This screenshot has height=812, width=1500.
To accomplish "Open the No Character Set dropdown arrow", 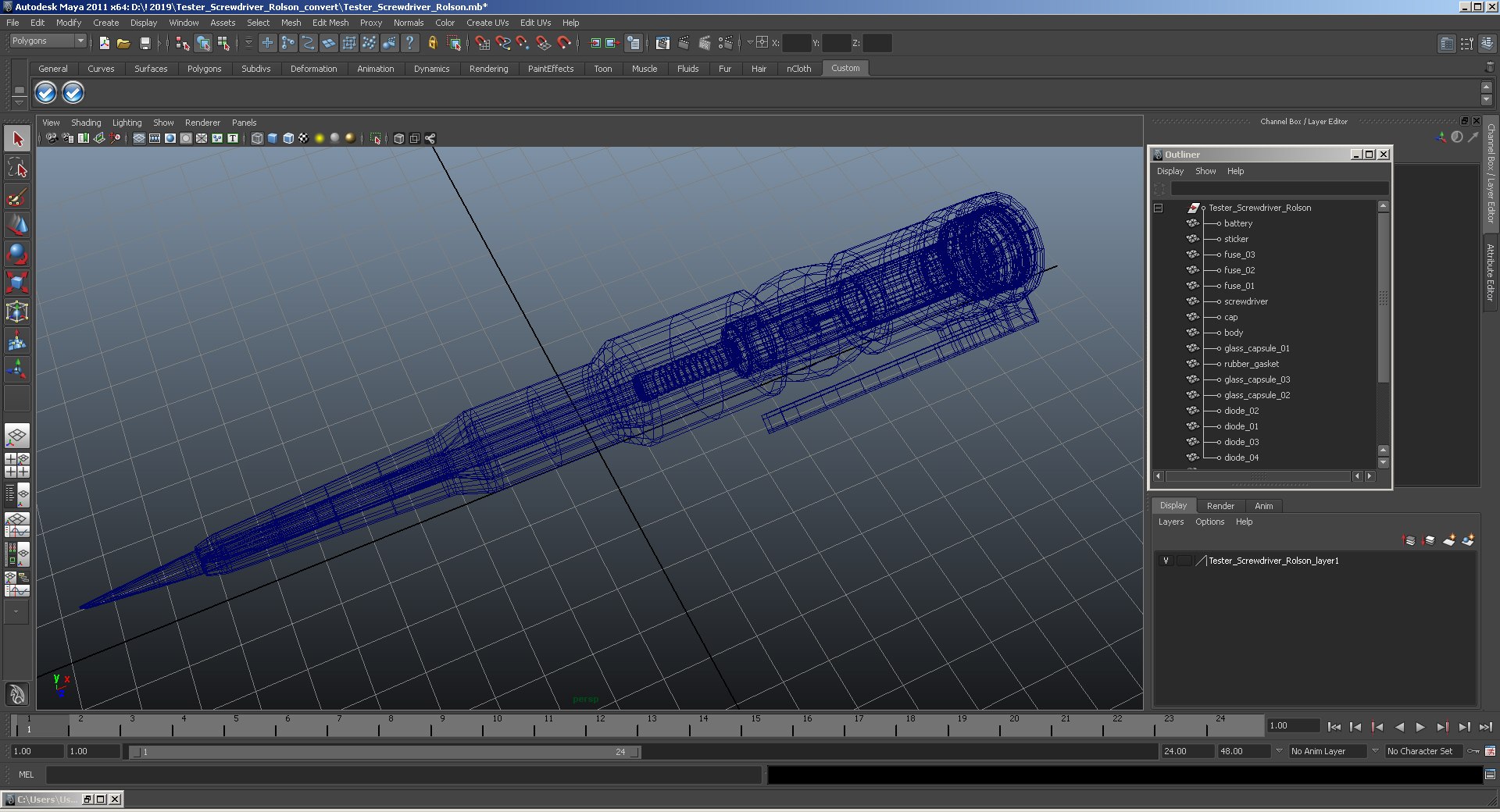I will tap(1376, 751).
